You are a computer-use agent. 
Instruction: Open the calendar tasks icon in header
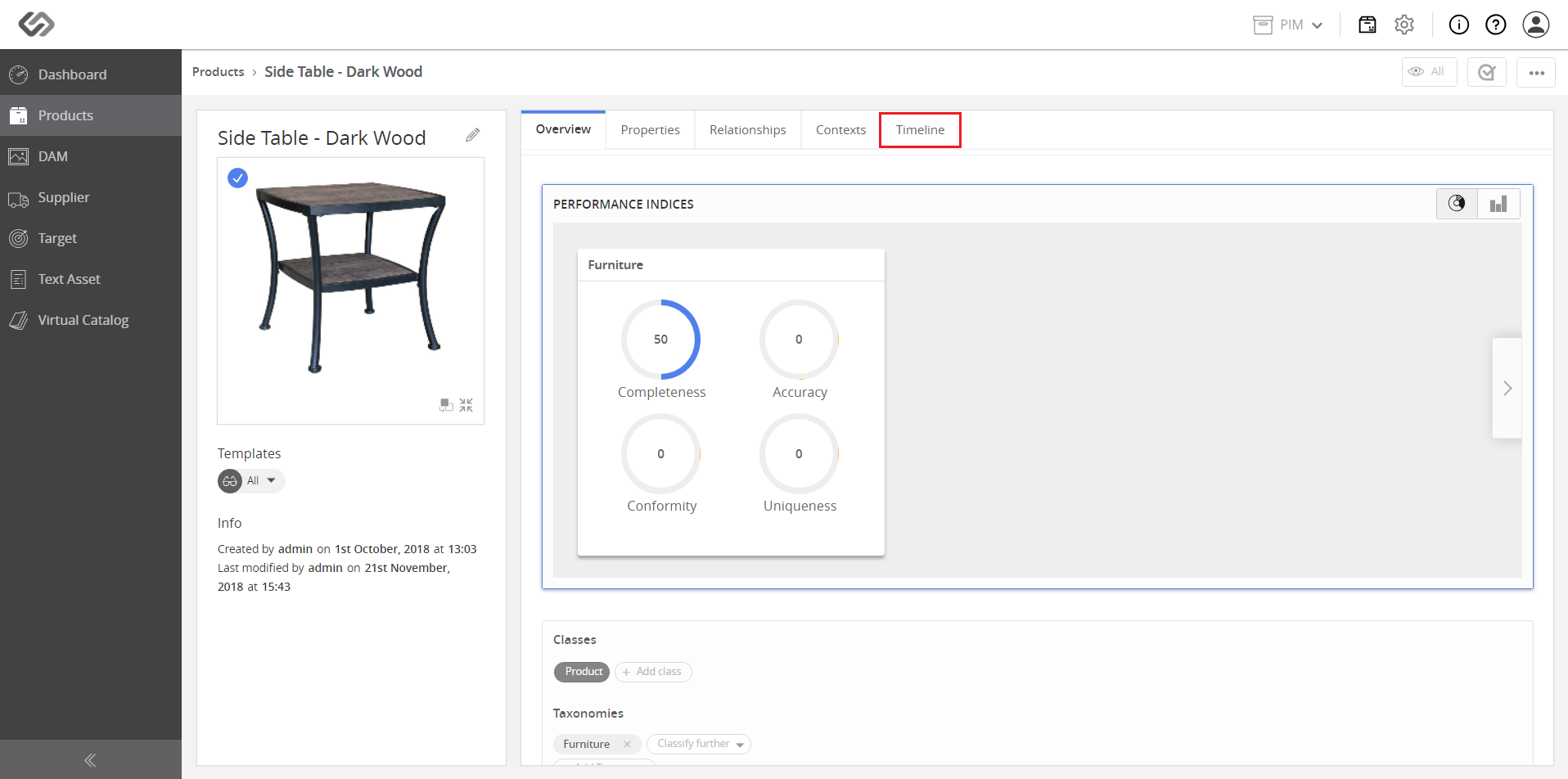[1367, 25]
